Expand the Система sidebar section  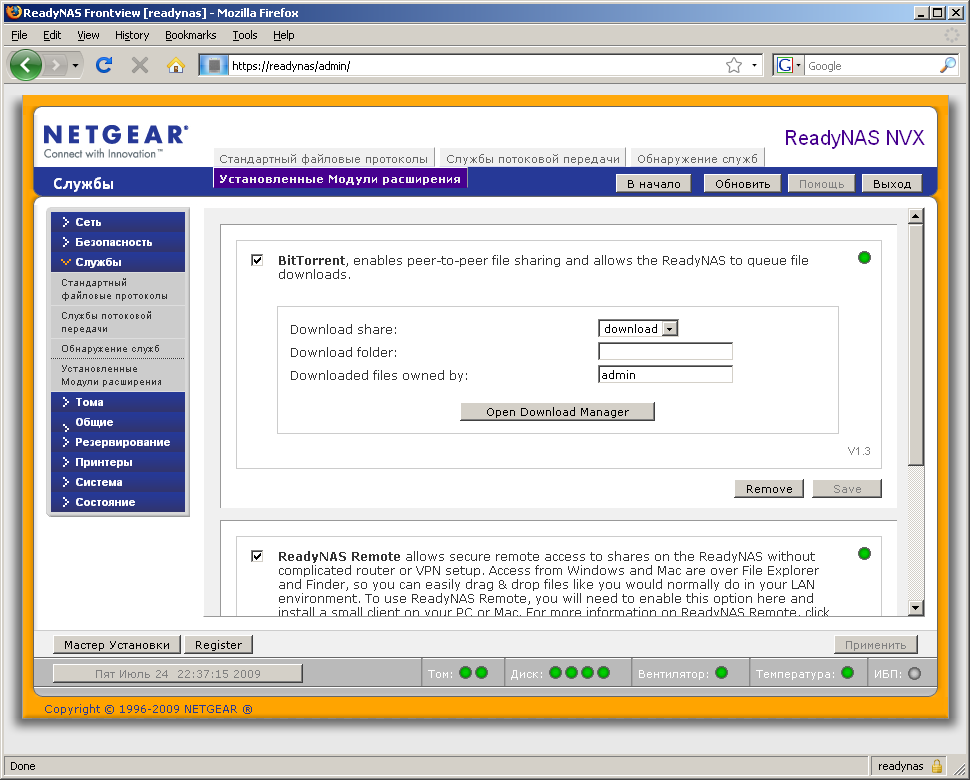[x=118, y=482]
